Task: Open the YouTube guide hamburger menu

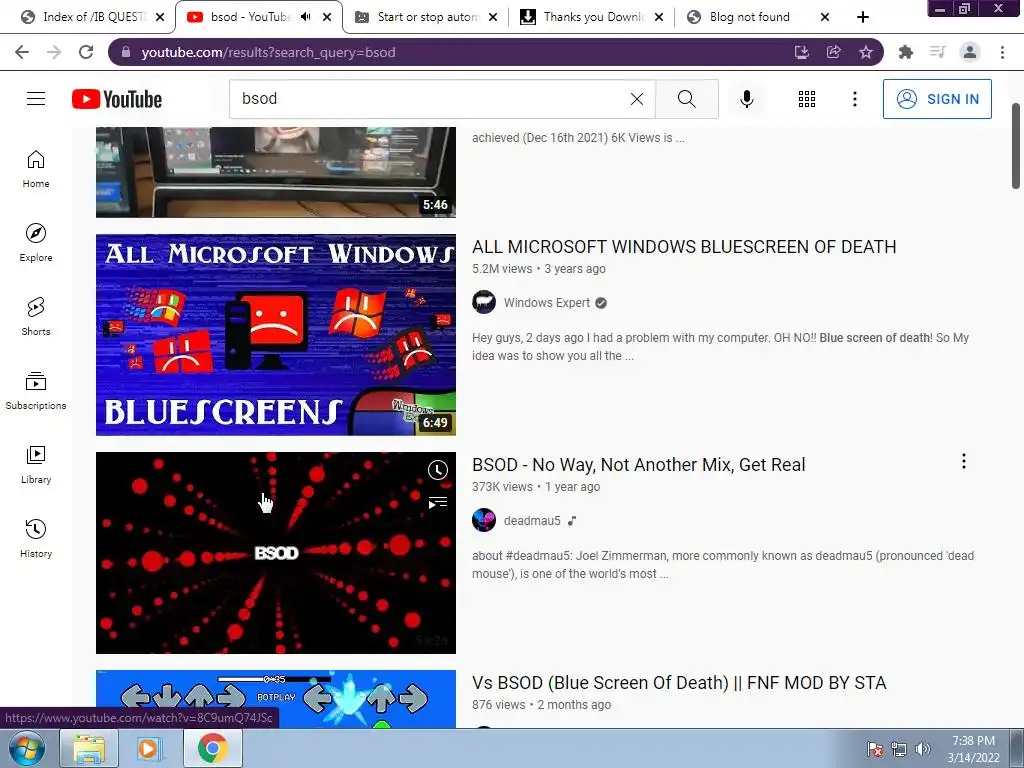Action: (36, 99)
